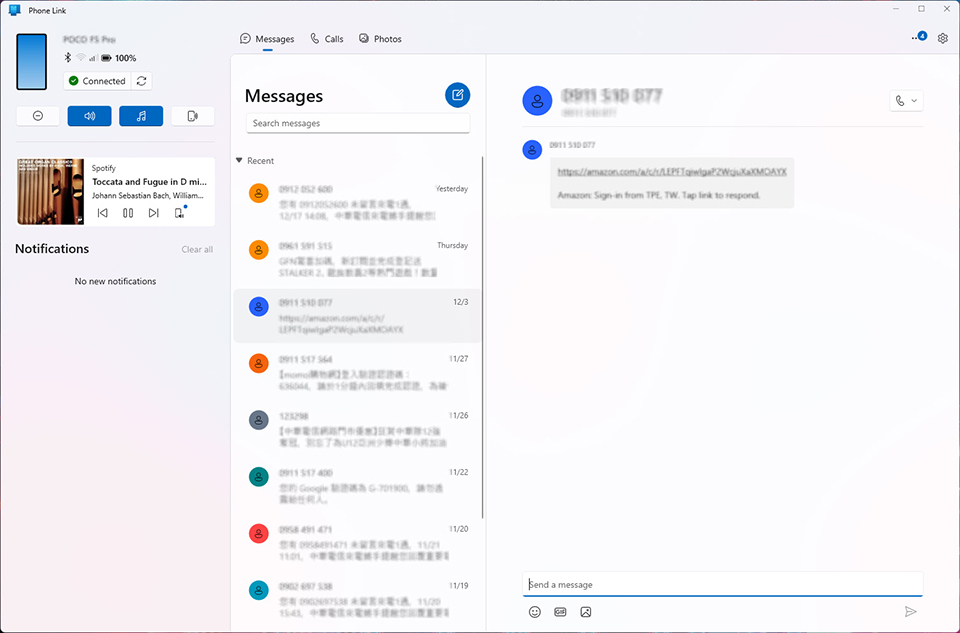Switch to the Calls tab
Image resolution: width=960 pixels, height=633 pixels.
pos(326,38)
